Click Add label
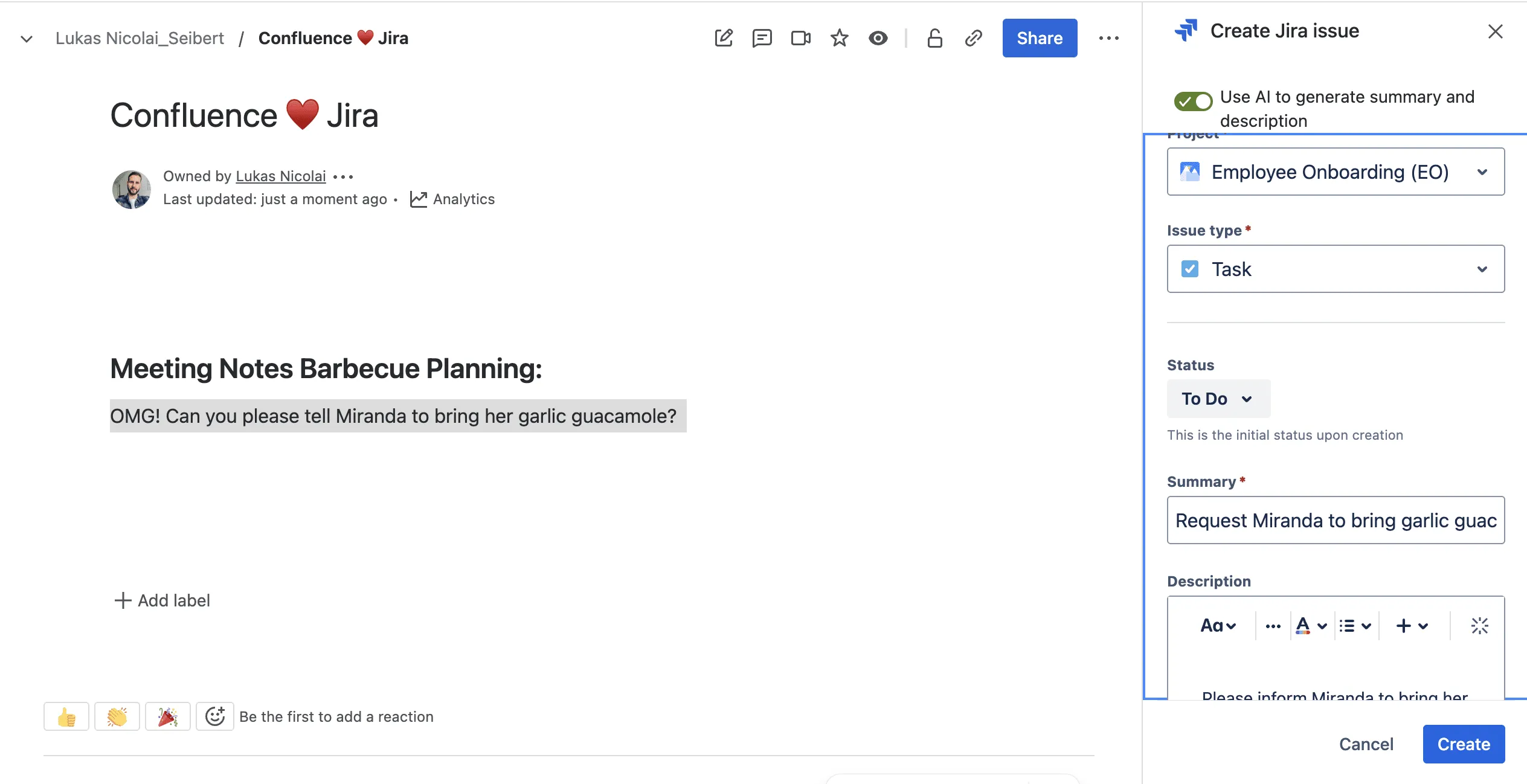Screen dimensions: 1527x784 [162, 600]
